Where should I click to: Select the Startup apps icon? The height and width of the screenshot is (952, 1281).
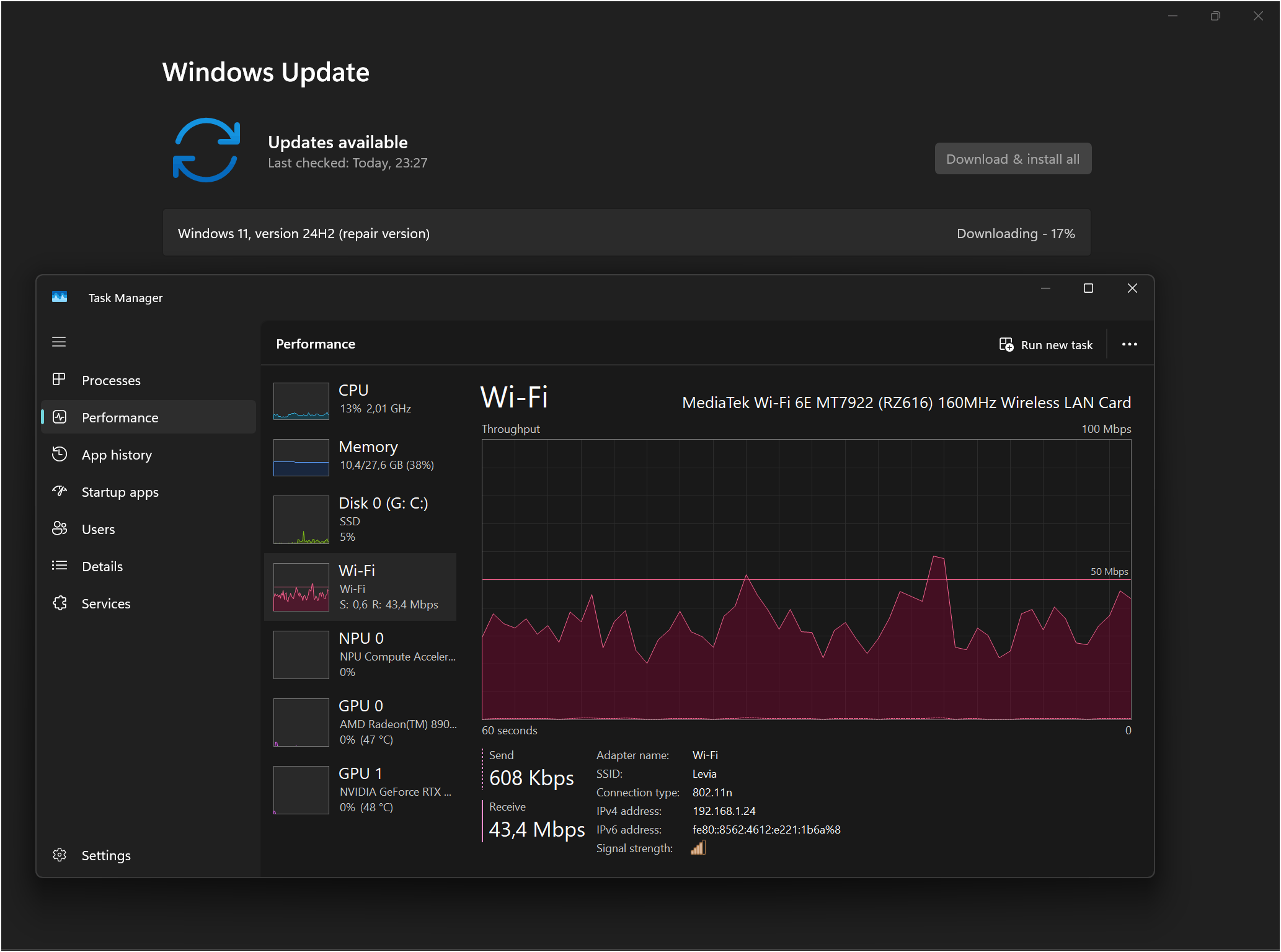tap(60, 491)
